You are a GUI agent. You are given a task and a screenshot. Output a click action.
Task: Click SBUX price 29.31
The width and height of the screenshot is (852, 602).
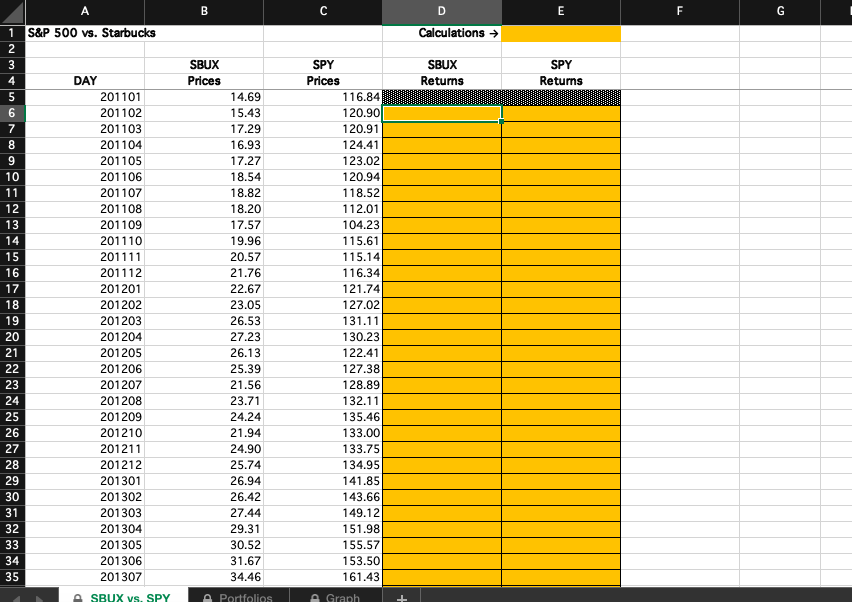204,529
